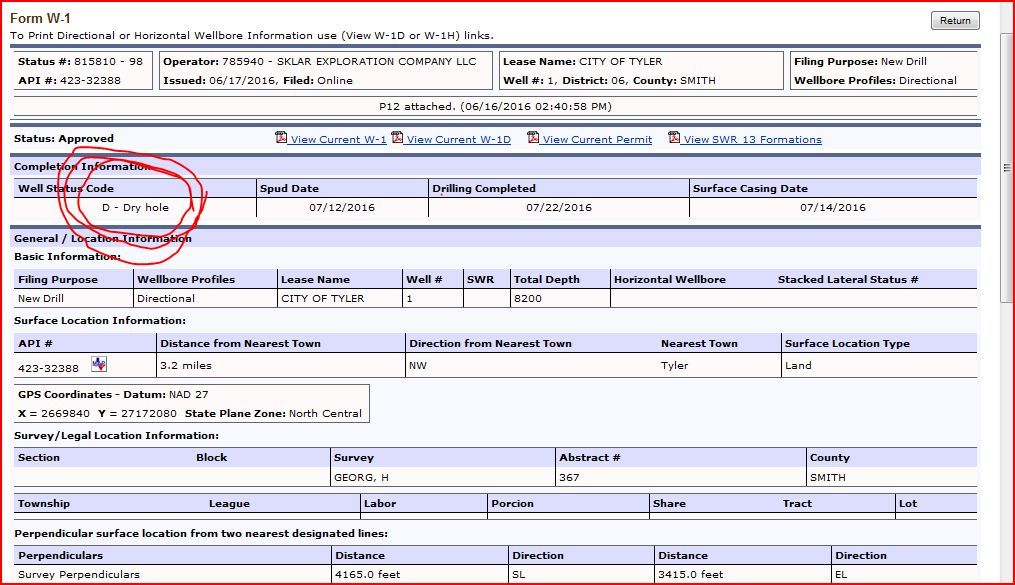Select '3415.0 feet' distance value
Viewport: 1015px width, 585px height.
tap(691, 574)
